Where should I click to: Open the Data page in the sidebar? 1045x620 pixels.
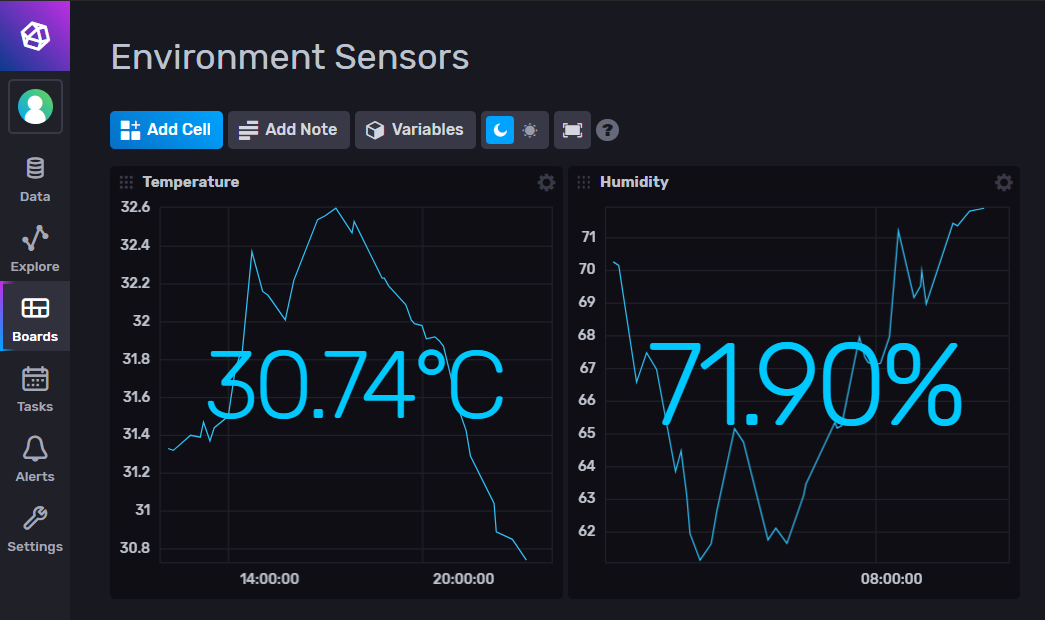click(34, 180)
